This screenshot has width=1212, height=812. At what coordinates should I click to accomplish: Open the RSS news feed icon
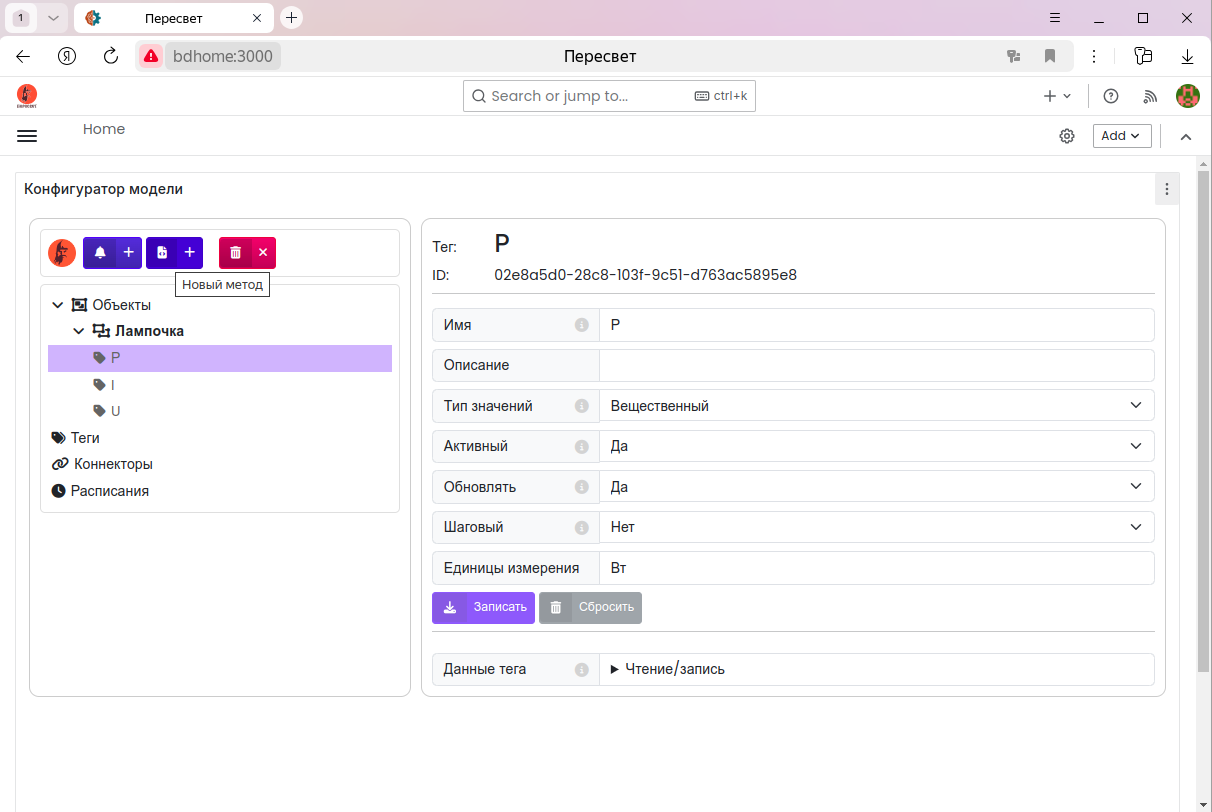point(1151,97)
